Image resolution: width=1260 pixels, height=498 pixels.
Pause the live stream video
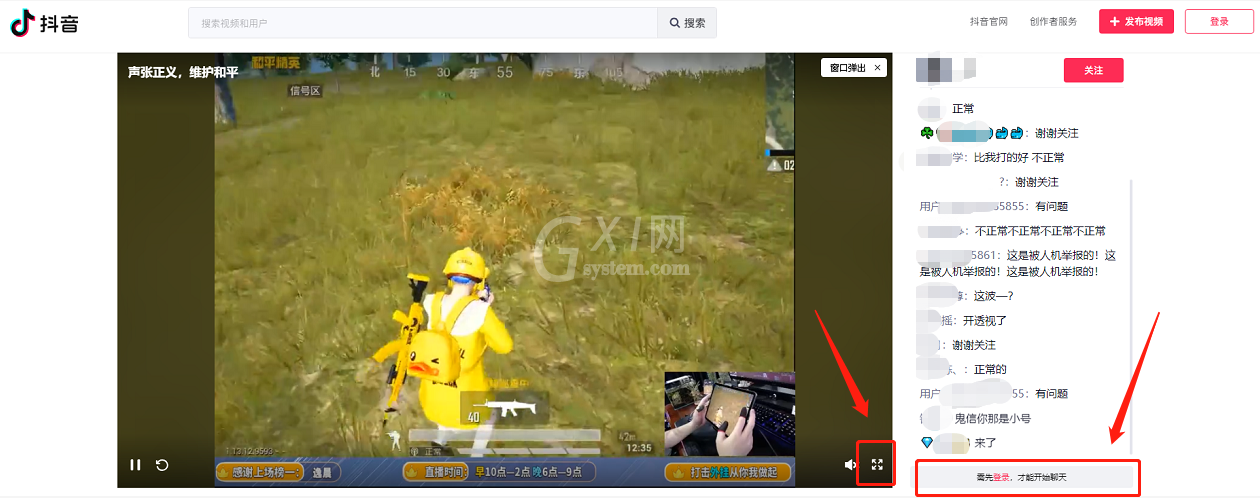[x=135, y=464]
